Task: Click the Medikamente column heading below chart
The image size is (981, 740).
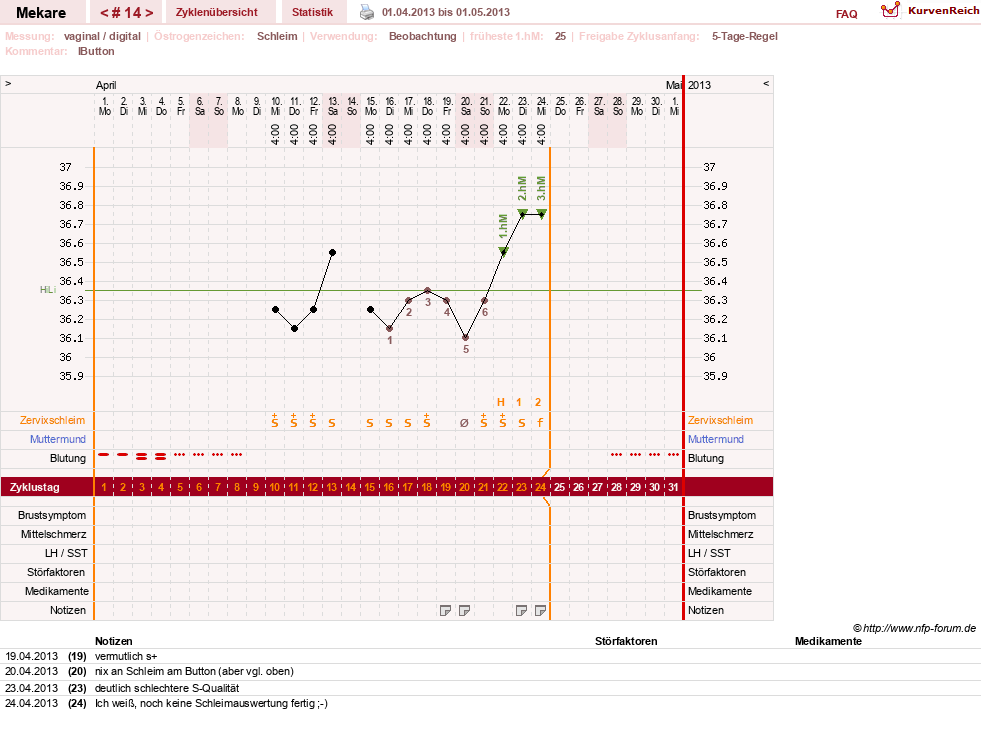Action: click(828, 641)
